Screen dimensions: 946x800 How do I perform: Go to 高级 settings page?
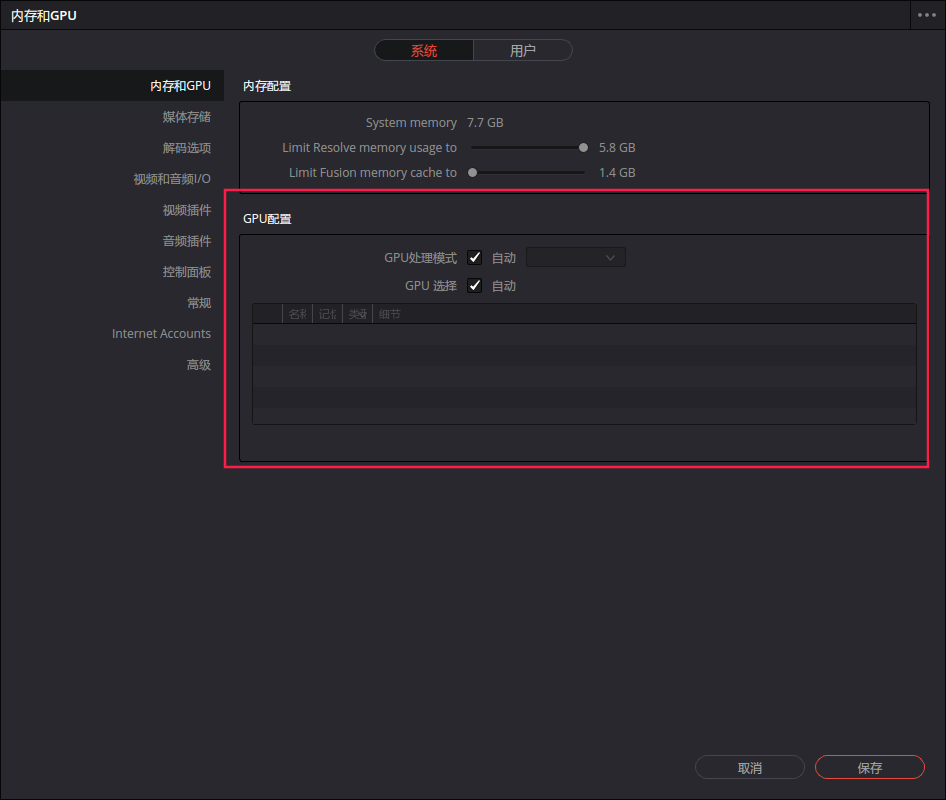[x=198, y=365]
